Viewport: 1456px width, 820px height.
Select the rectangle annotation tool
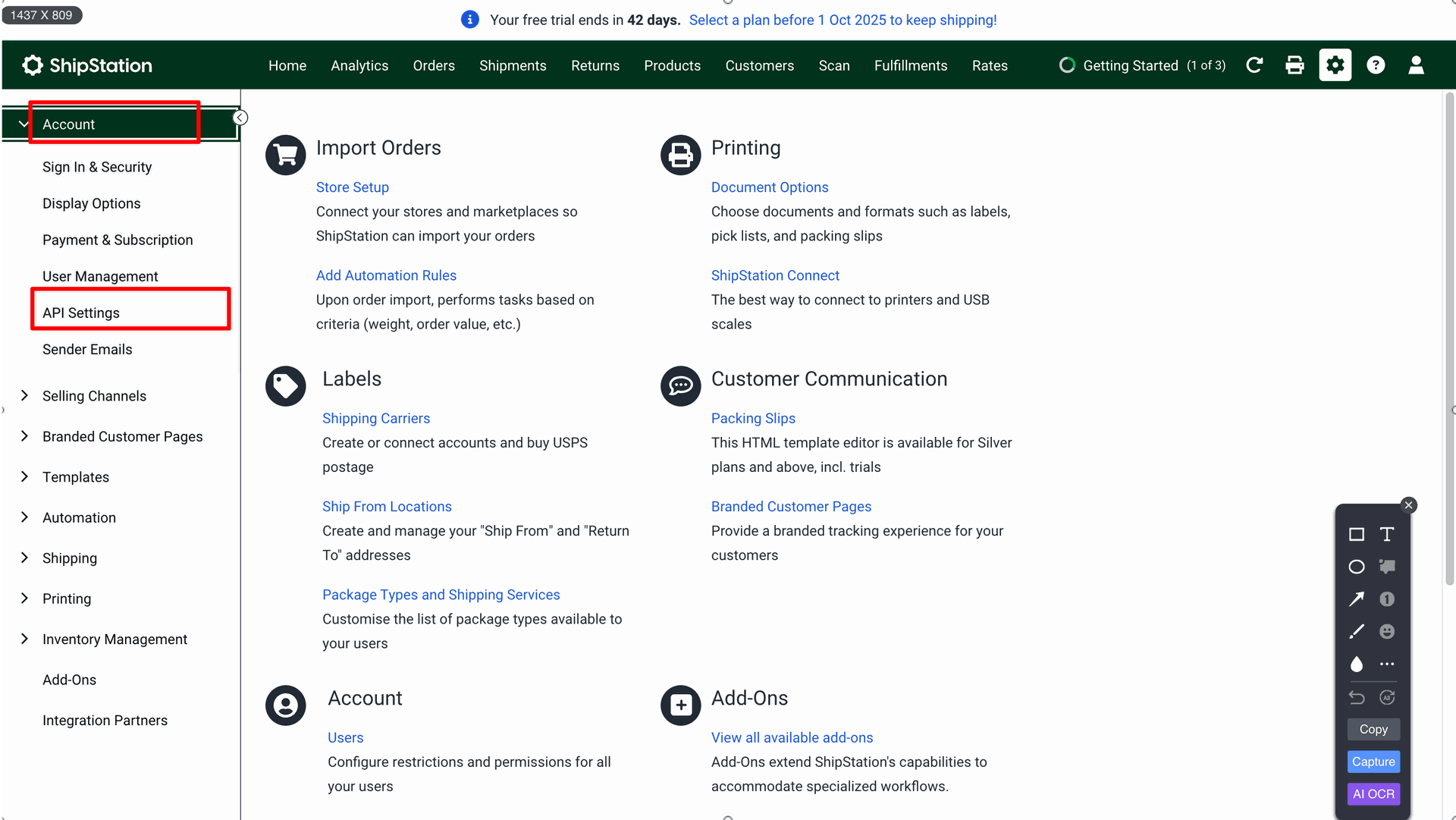1357,535
